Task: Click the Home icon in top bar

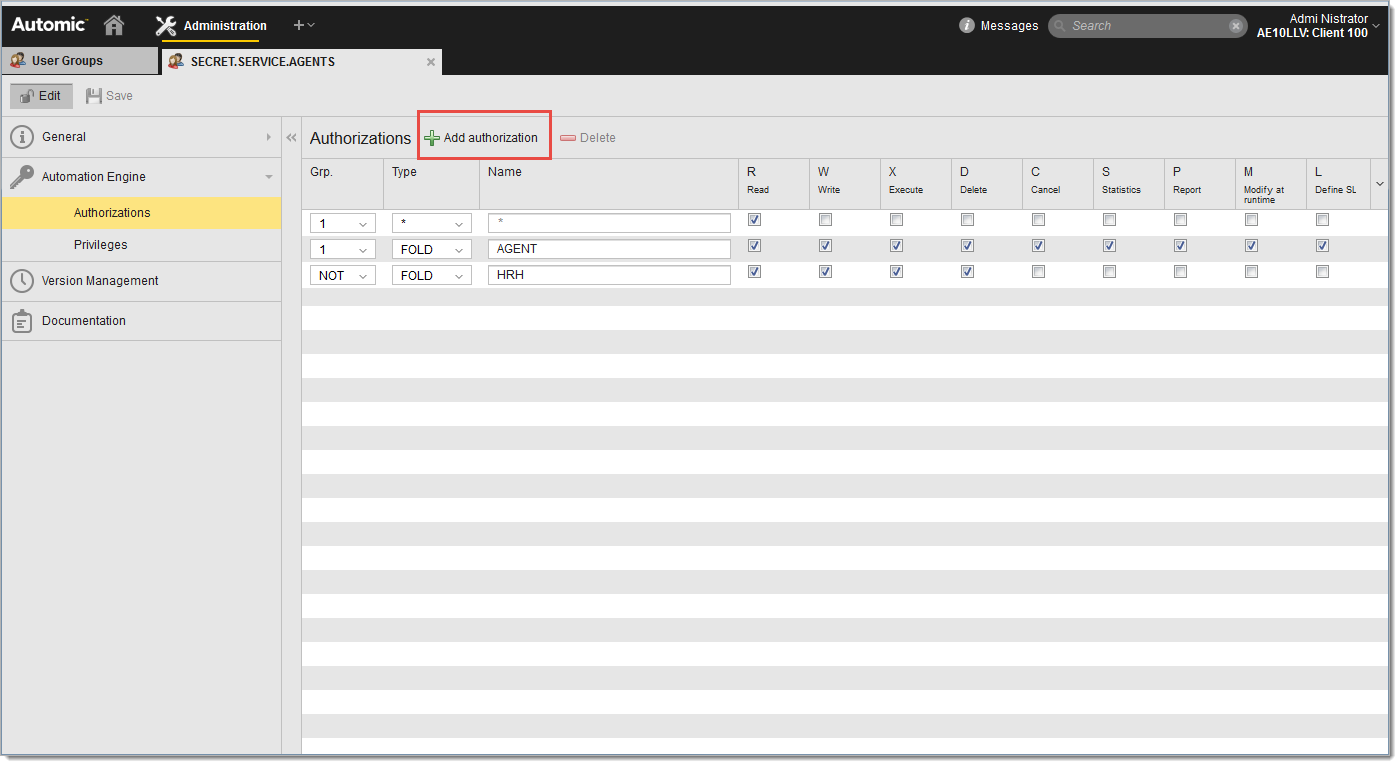Action: coord(114,25)
